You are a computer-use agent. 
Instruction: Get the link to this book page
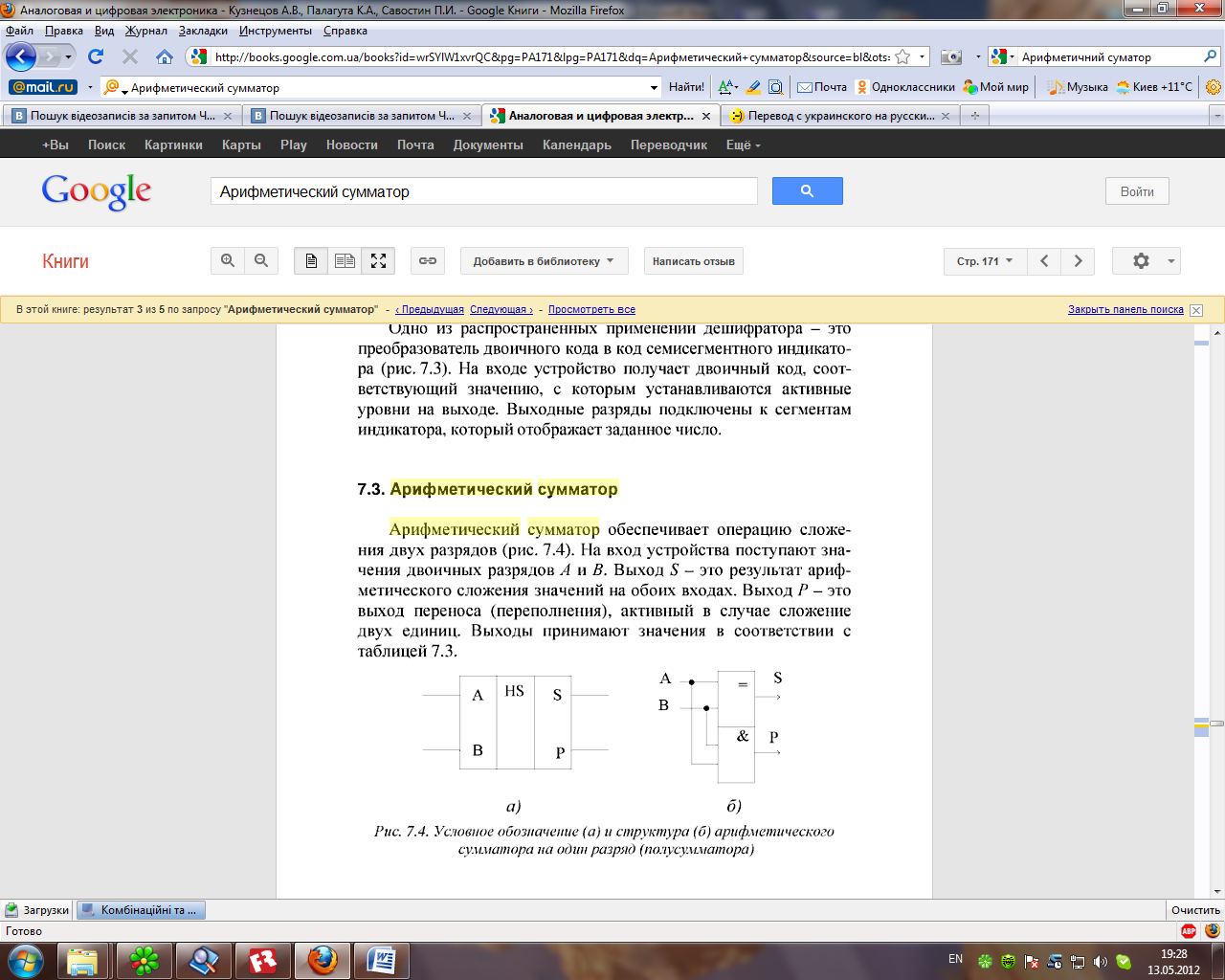click(x=428, y=260)
